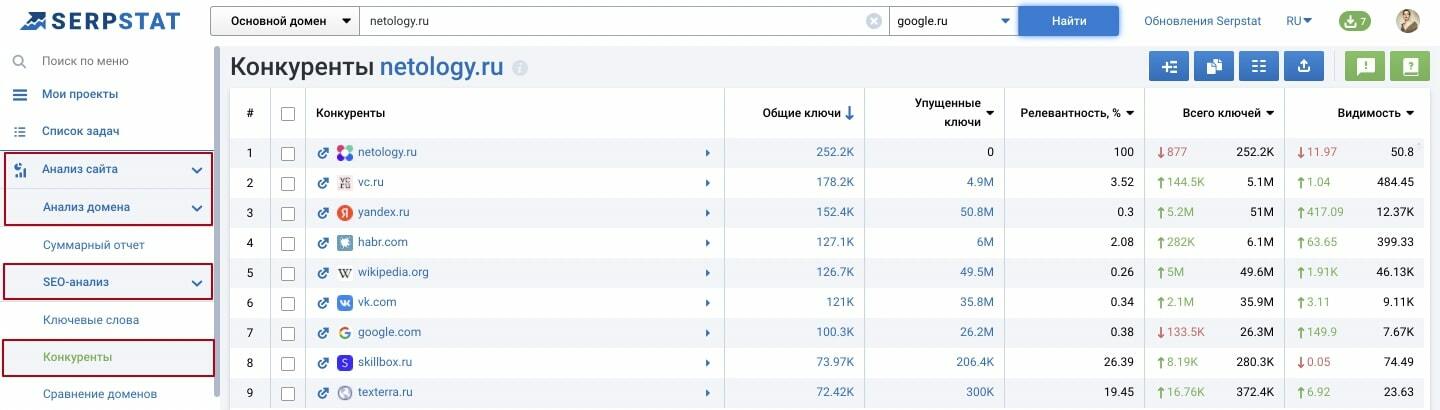Screen dimensions: 1440x410
Task: Click the google.com favicon
Action: point(345,333)
